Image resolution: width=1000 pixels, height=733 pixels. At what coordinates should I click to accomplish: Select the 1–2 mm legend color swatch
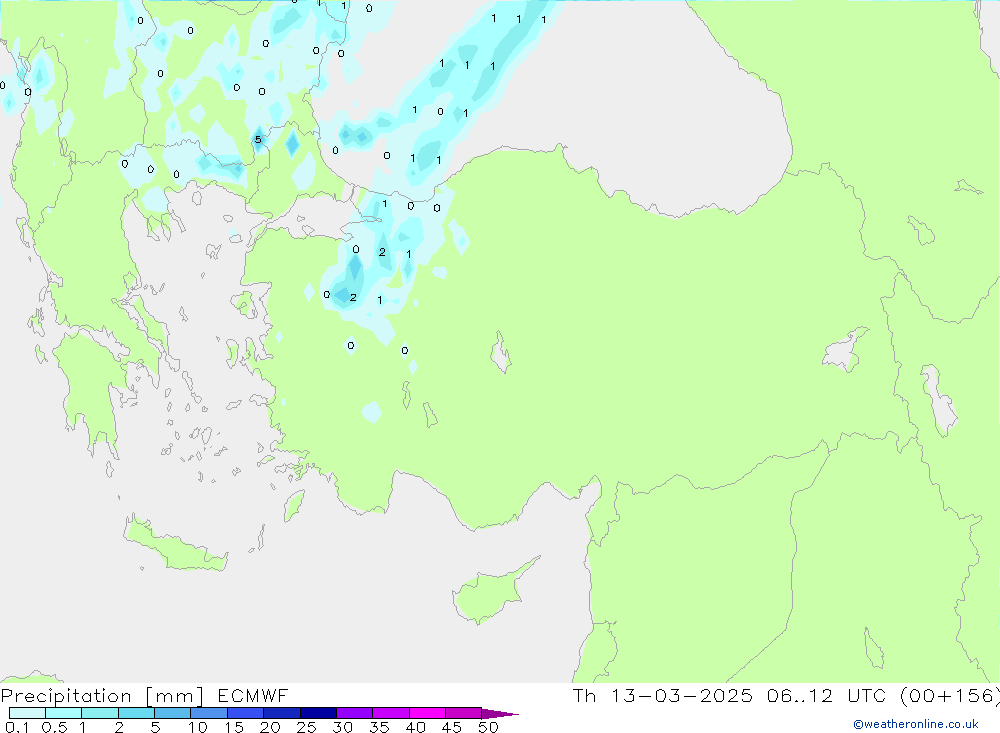coord(100,713)
